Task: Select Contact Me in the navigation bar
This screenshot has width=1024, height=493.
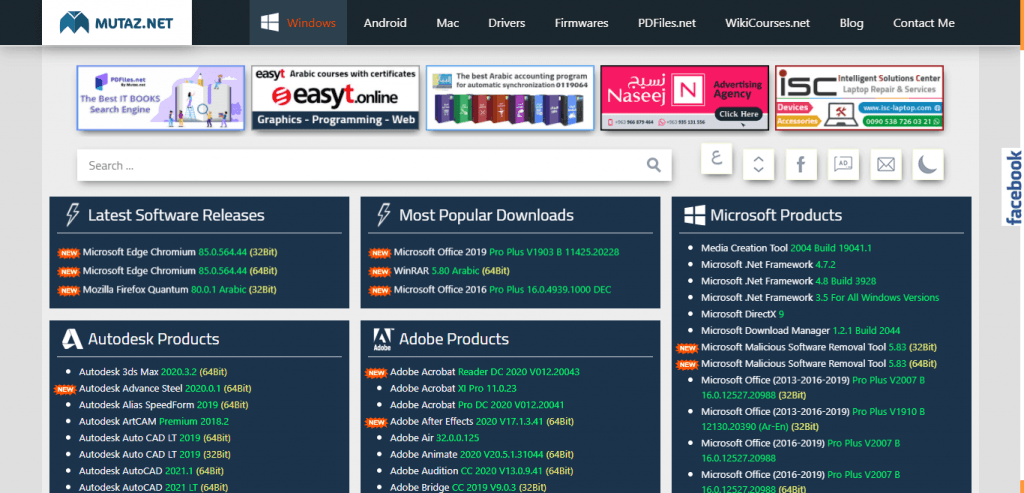Action: tap(923, 22)
